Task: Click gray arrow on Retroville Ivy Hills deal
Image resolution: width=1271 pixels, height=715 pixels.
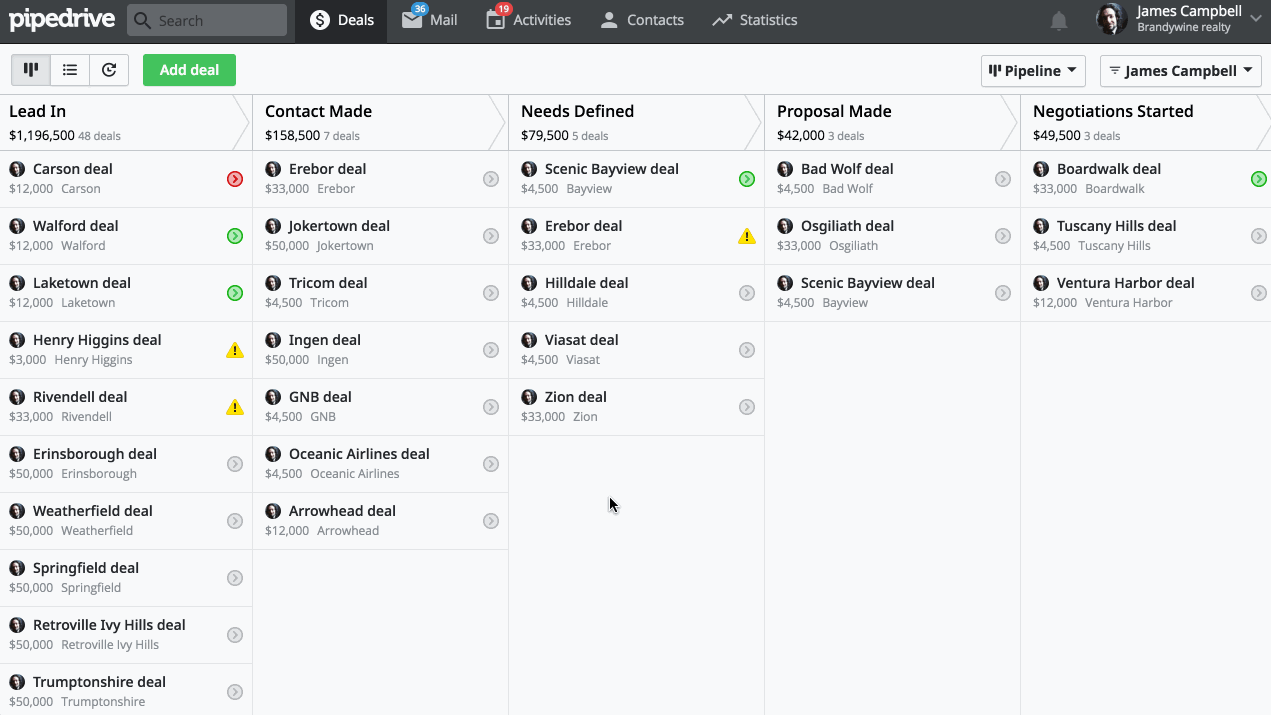Action: coord(235,635)
